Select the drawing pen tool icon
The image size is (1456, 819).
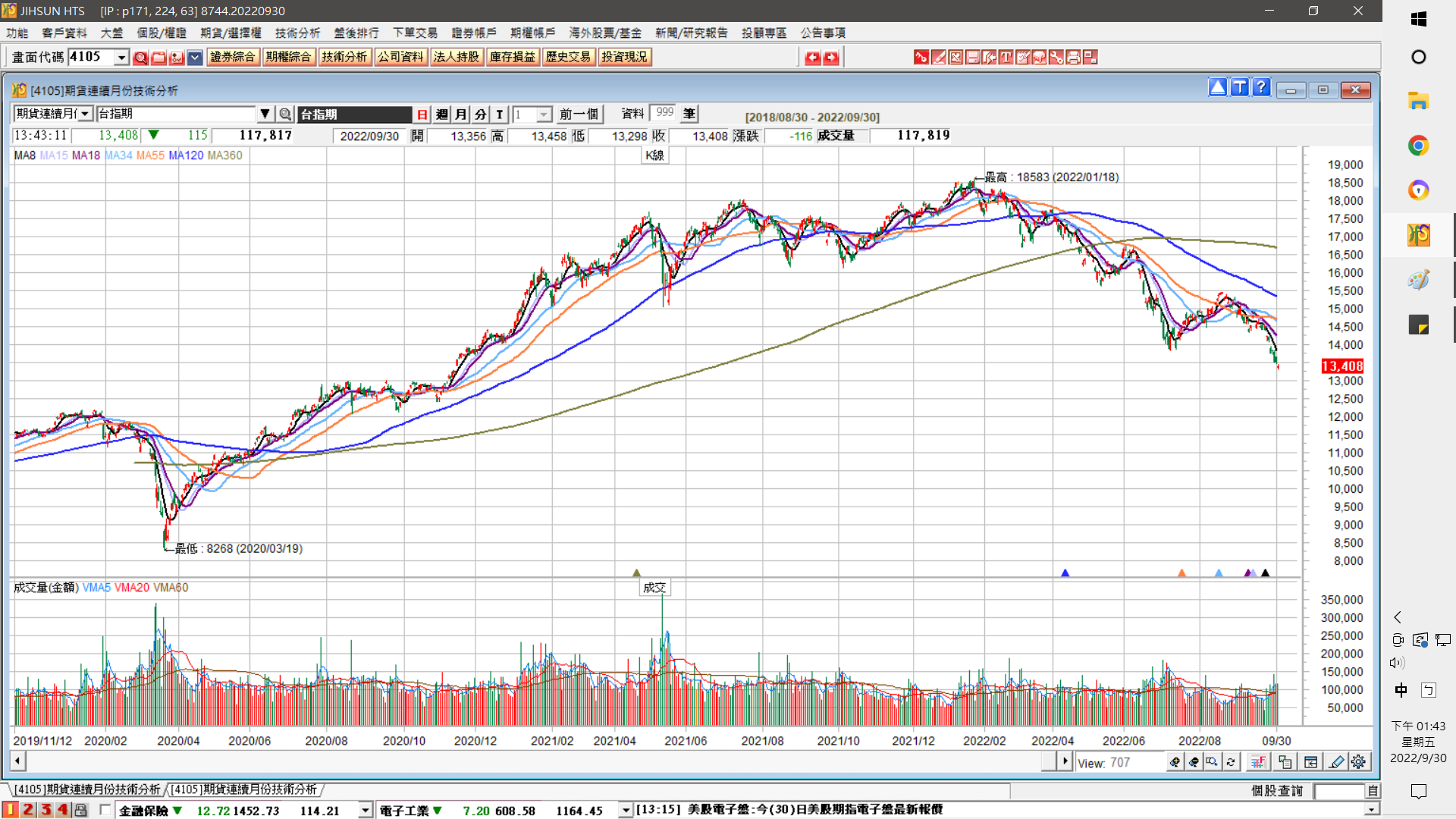tap(1336, 762)
